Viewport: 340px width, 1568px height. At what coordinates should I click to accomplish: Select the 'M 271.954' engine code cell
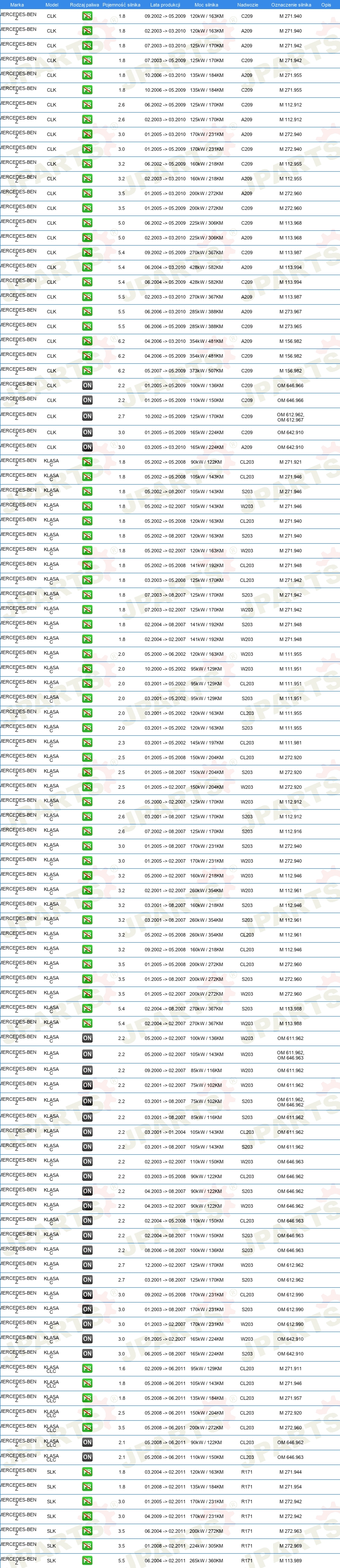tap(290, 1486)
